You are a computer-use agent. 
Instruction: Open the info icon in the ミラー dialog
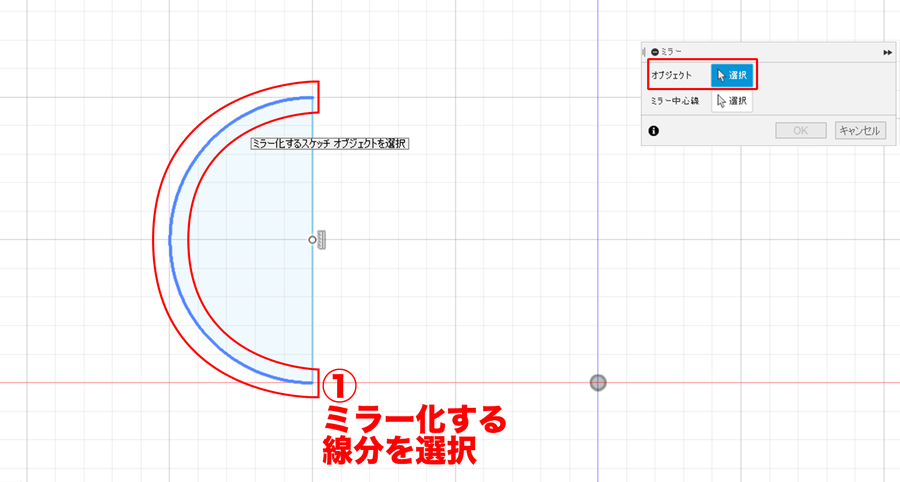[654, 131]
